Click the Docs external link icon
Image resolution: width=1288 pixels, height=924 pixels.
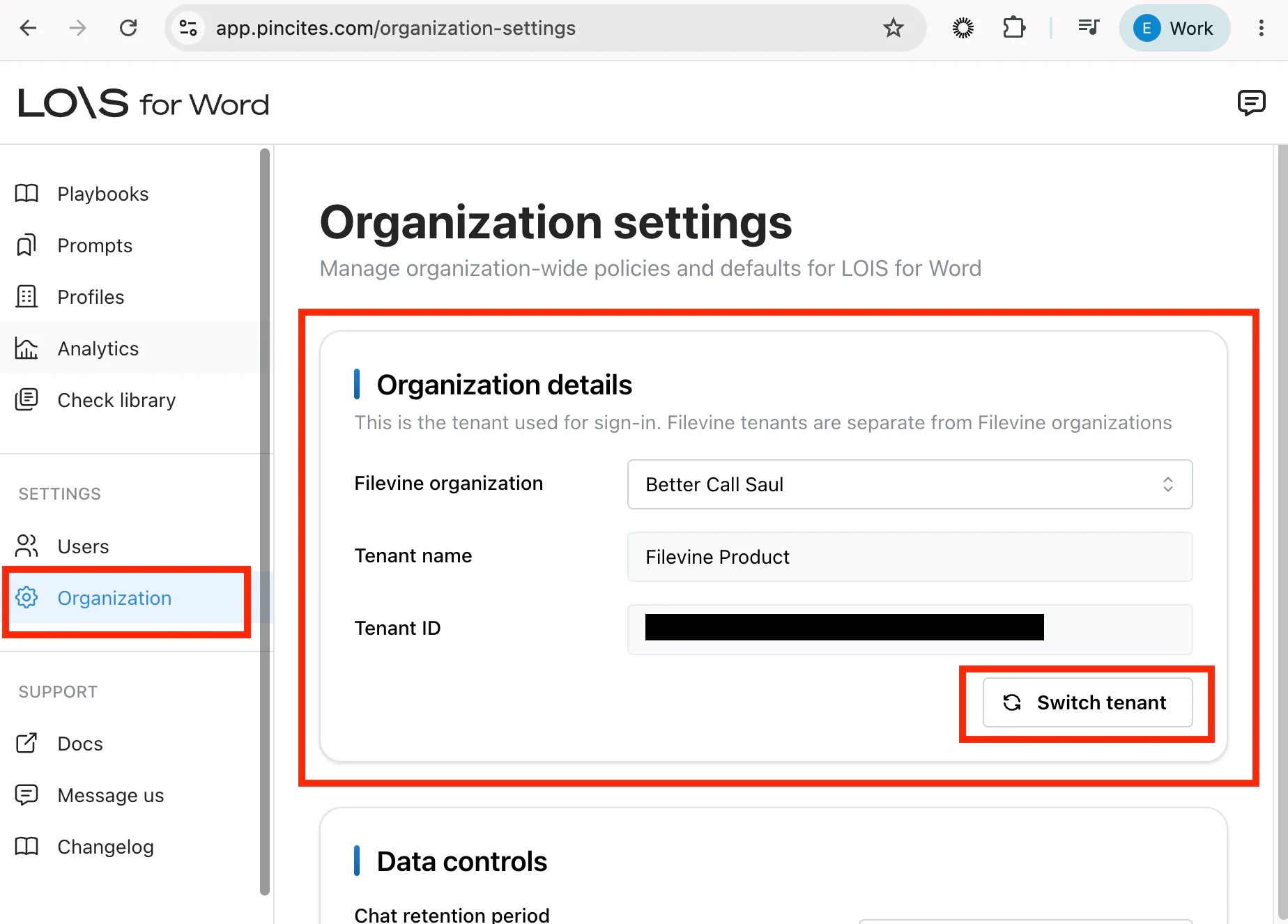click(26, 744)
